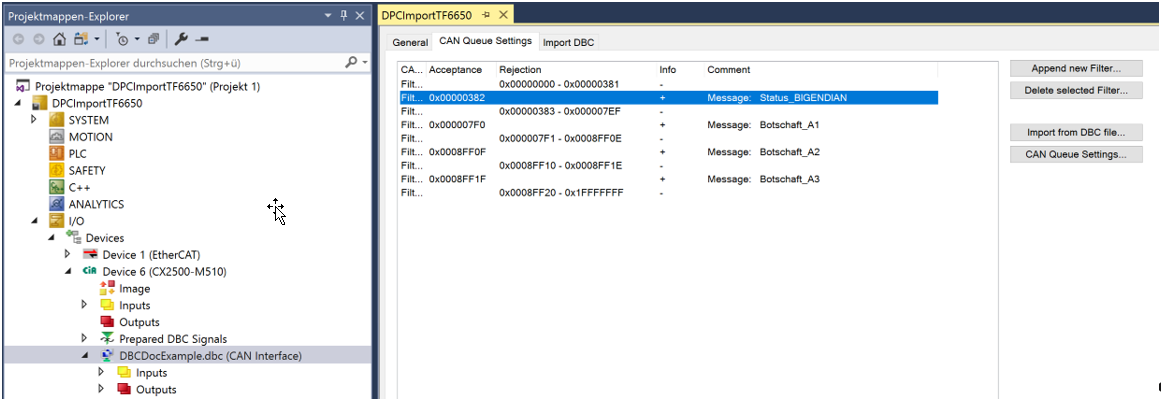This screenshot has width=1161, height=411.
Task: Click the collapse all icon
Action: click(153, 39)
